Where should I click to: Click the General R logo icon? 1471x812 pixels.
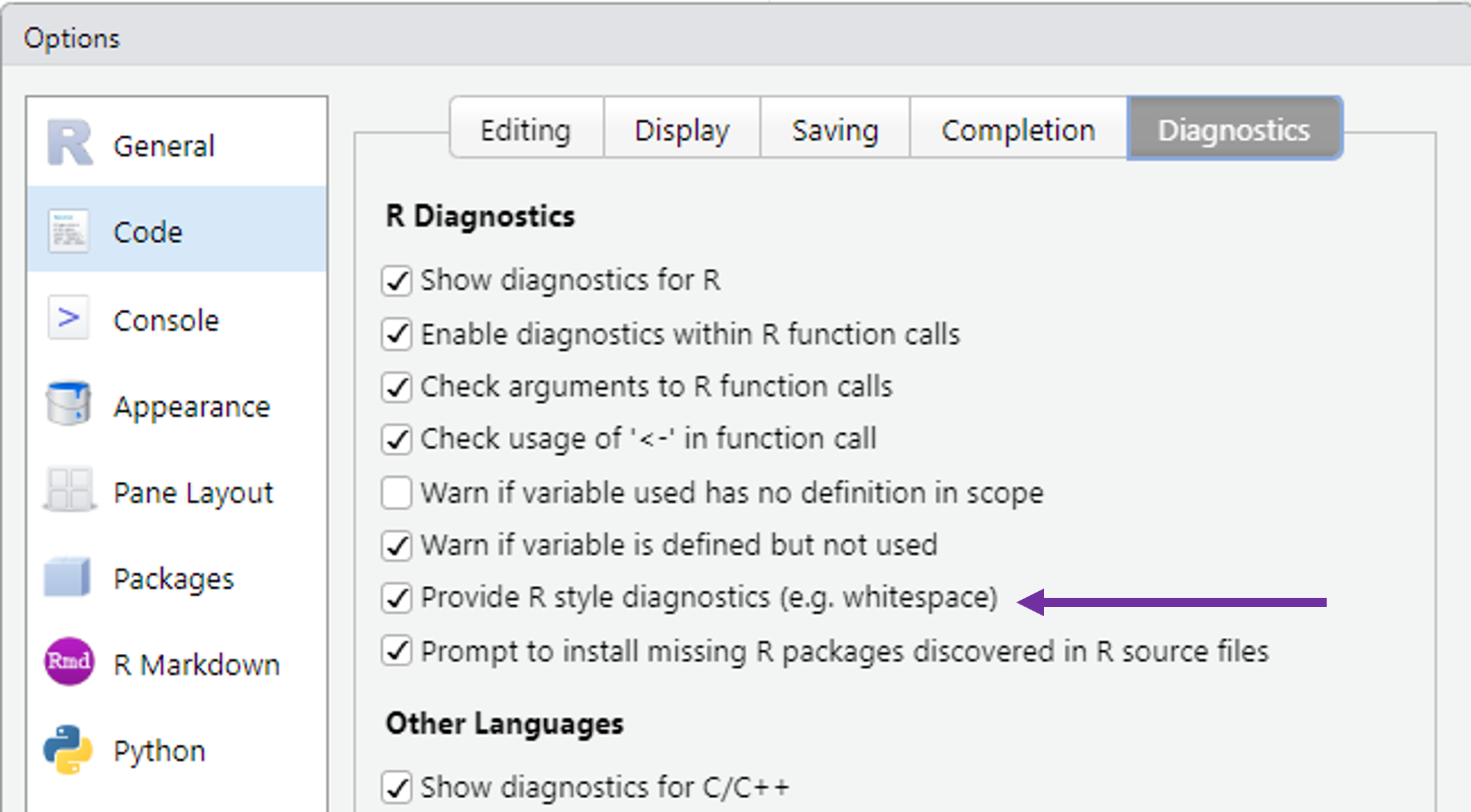[69, 142]
